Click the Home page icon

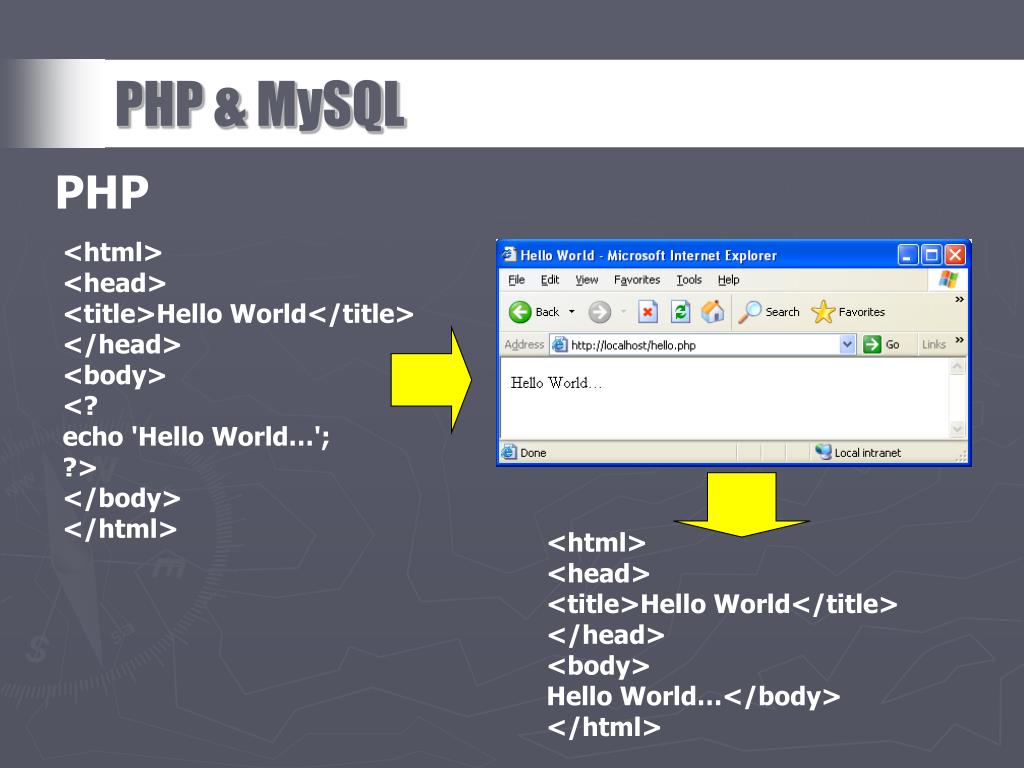point(712,312)
